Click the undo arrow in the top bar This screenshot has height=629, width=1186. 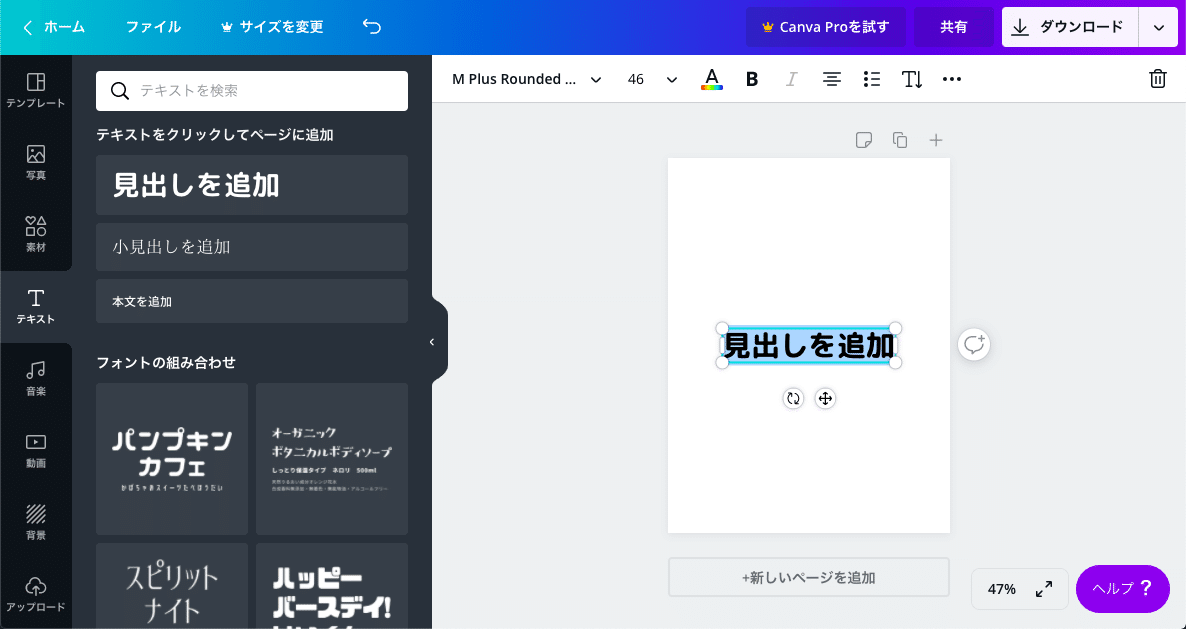click(x=371, y=27)
